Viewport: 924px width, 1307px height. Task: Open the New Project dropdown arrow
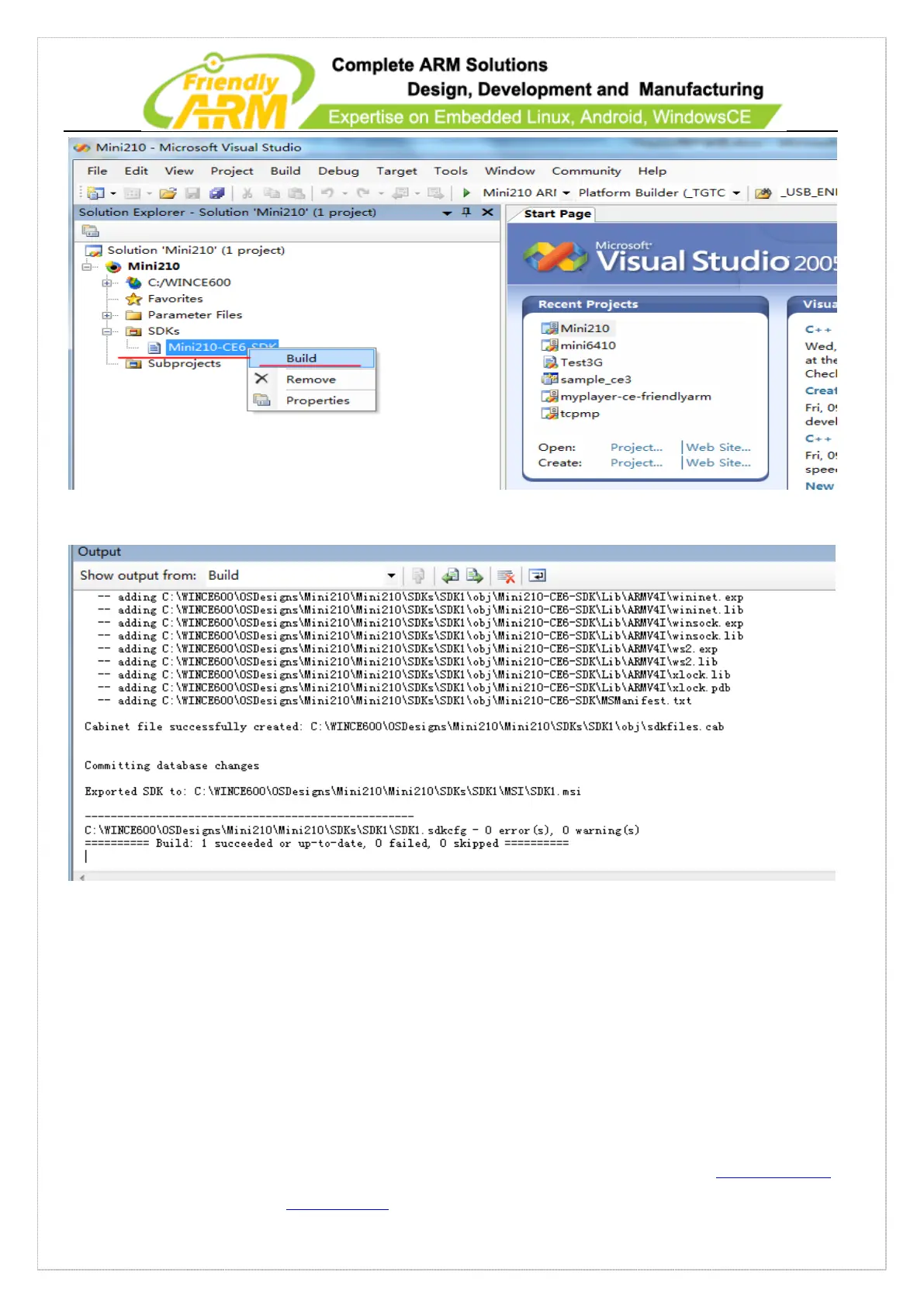click(113, 193)
